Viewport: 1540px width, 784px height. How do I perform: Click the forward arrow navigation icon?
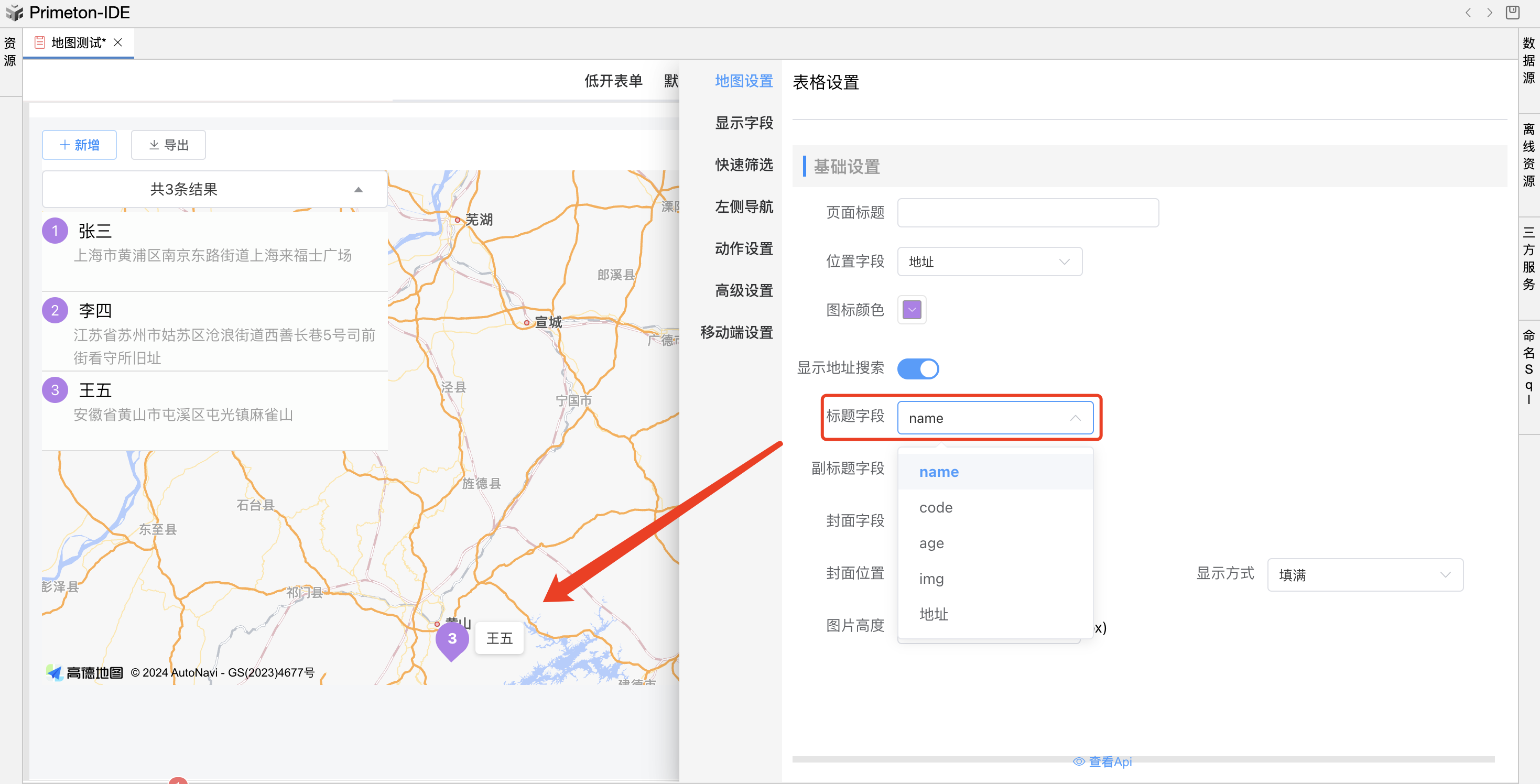[x=1490, y=13]
